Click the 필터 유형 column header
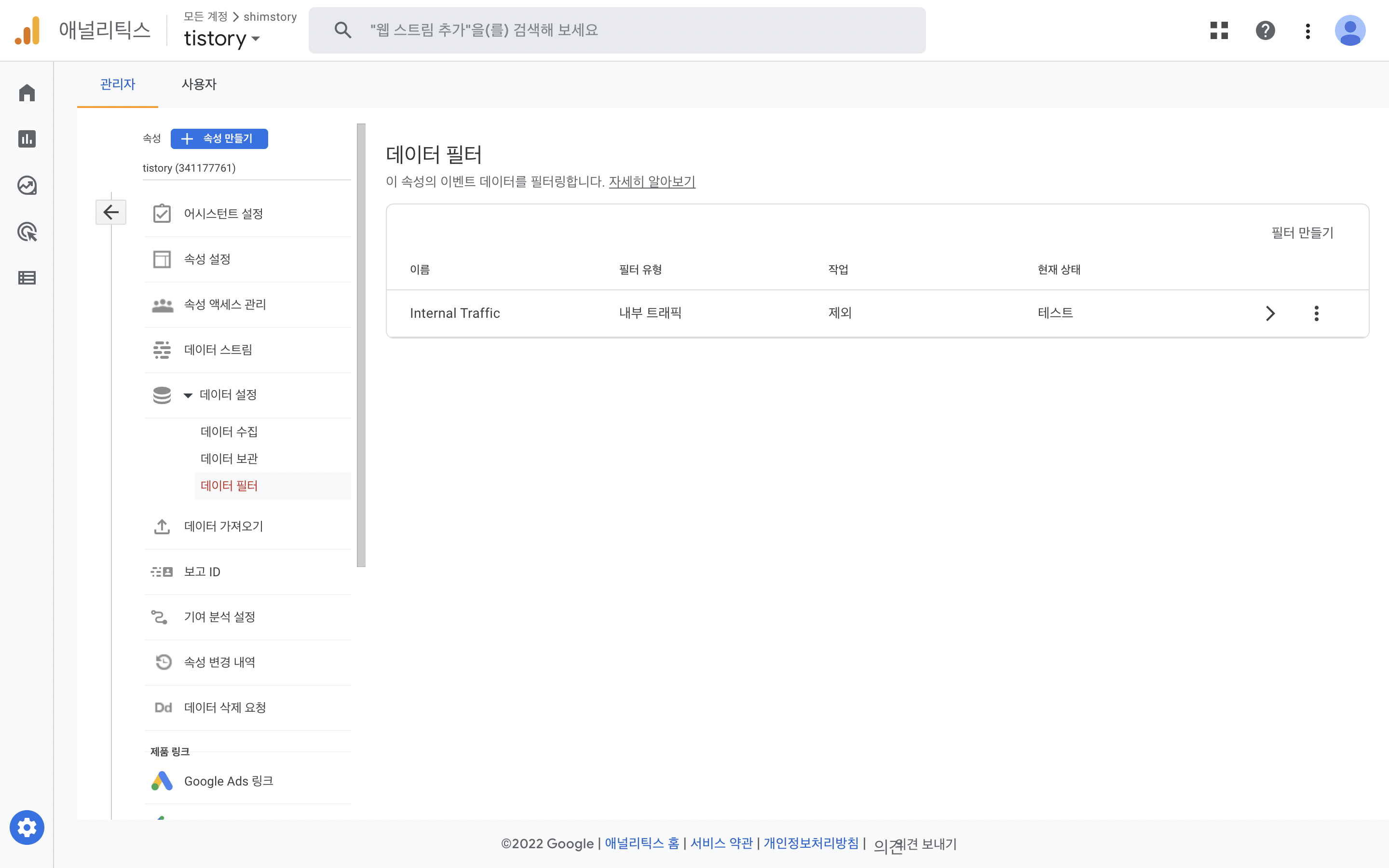Image resolution: width=1389 pixels, height=868 pixels. 640,269
